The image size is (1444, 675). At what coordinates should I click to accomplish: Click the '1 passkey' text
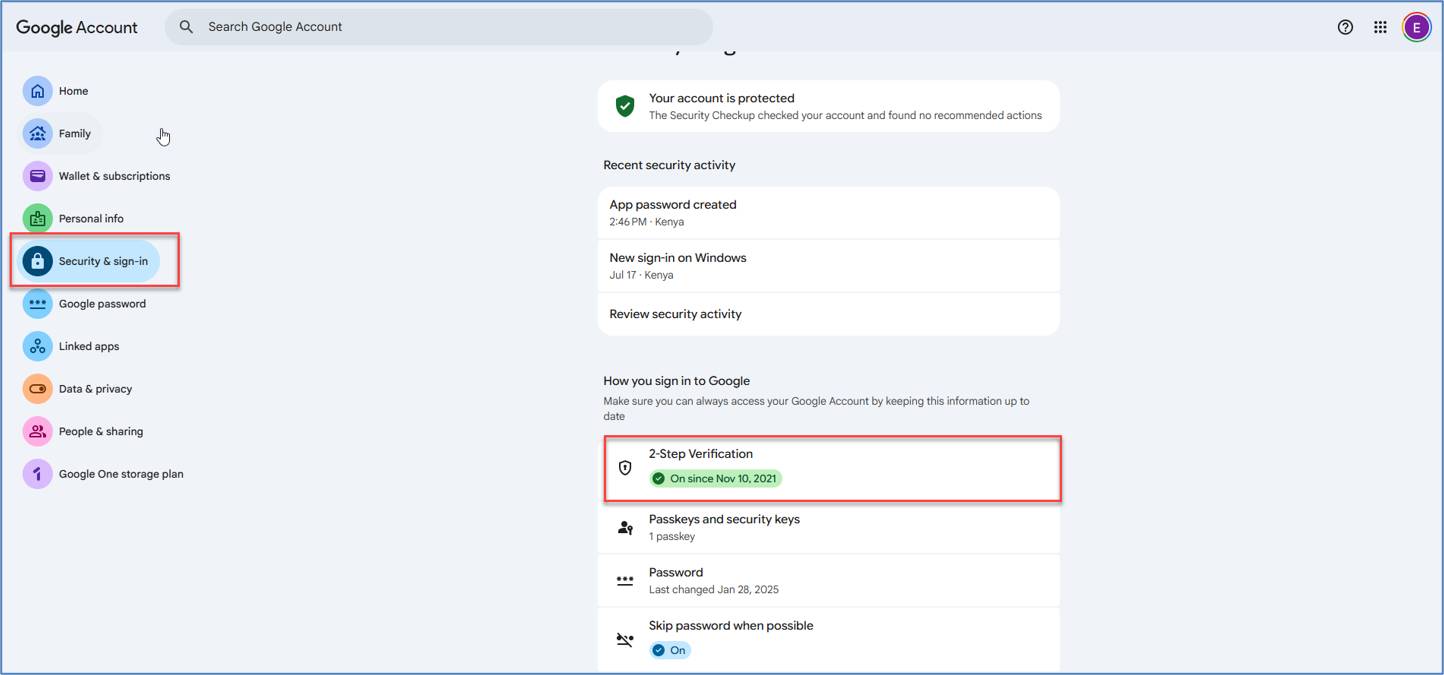(672, 537)
